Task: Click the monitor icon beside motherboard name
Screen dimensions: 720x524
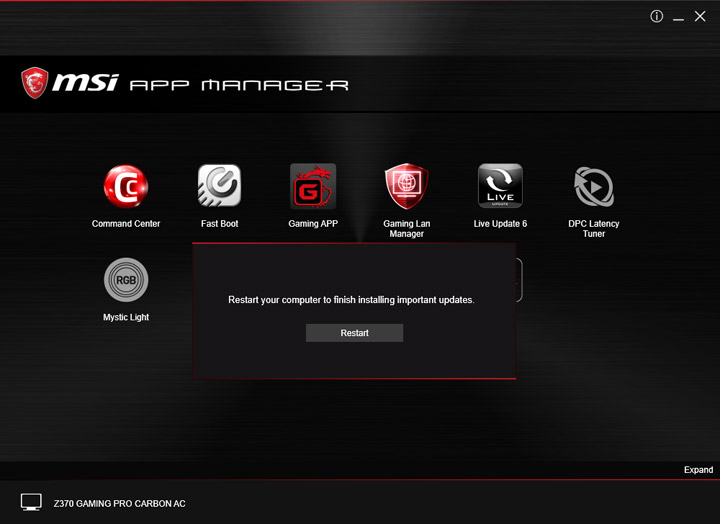Action: tap(31, 502)
